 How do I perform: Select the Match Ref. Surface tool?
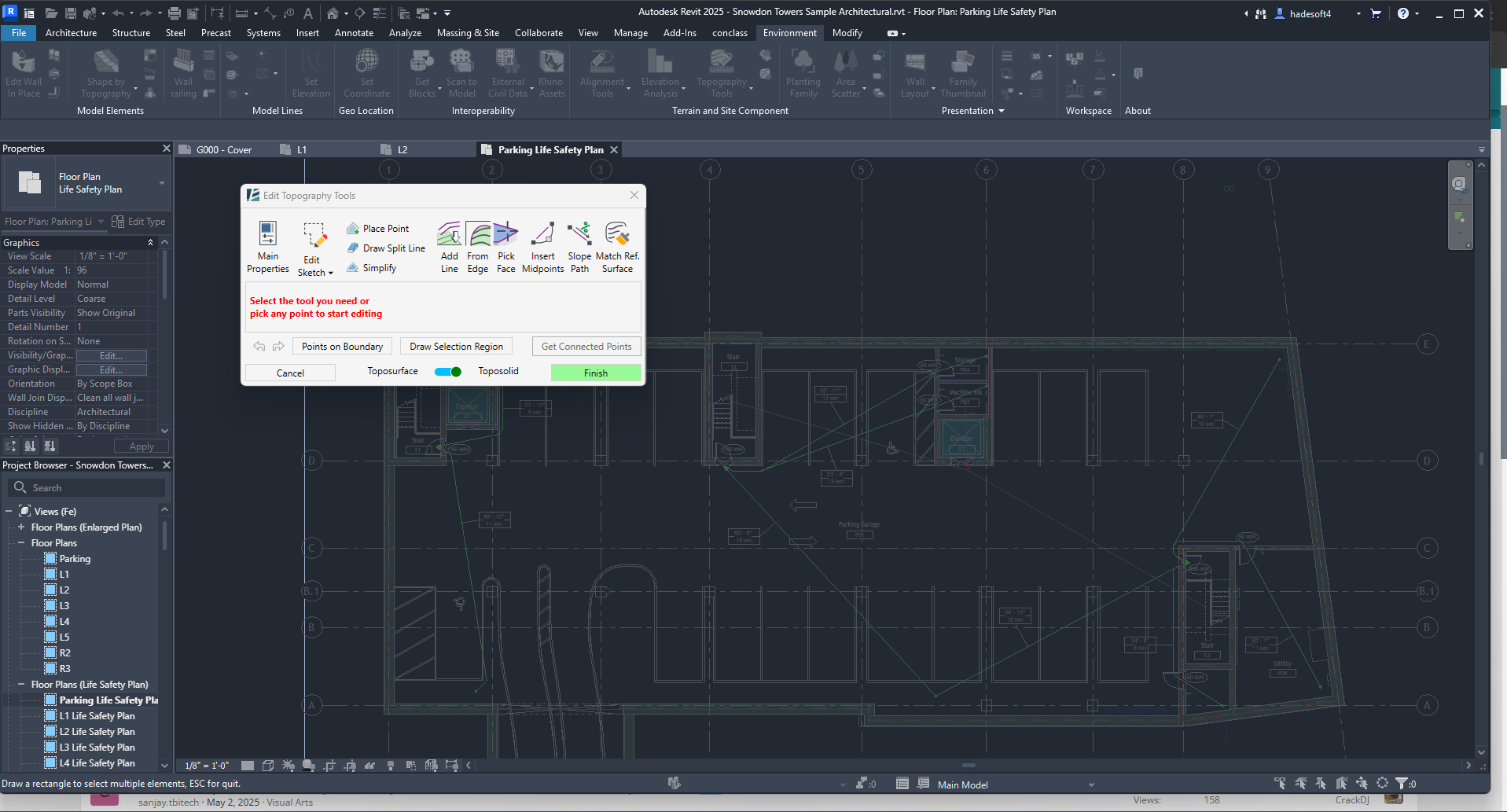coord(617,247)
